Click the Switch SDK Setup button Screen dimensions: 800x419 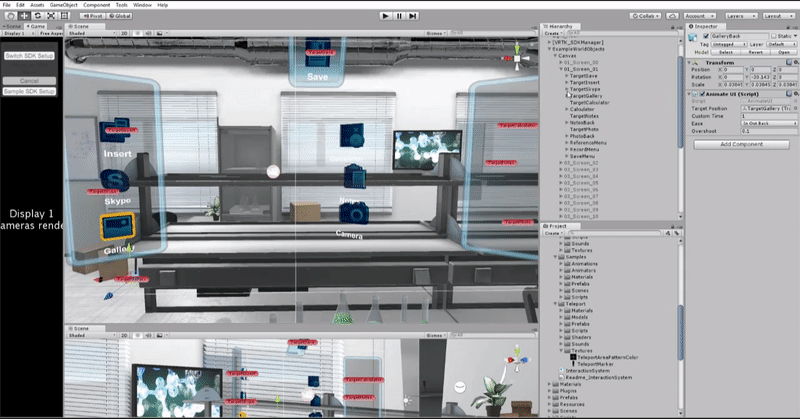pyautogui.click(x=29, y=56)
